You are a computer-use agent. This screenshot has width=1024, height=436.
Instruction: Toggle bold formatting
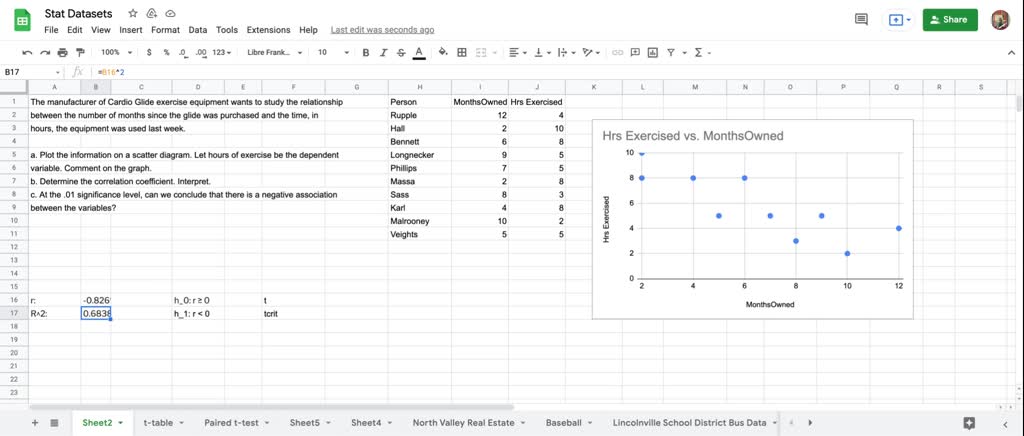click(366, 52)
